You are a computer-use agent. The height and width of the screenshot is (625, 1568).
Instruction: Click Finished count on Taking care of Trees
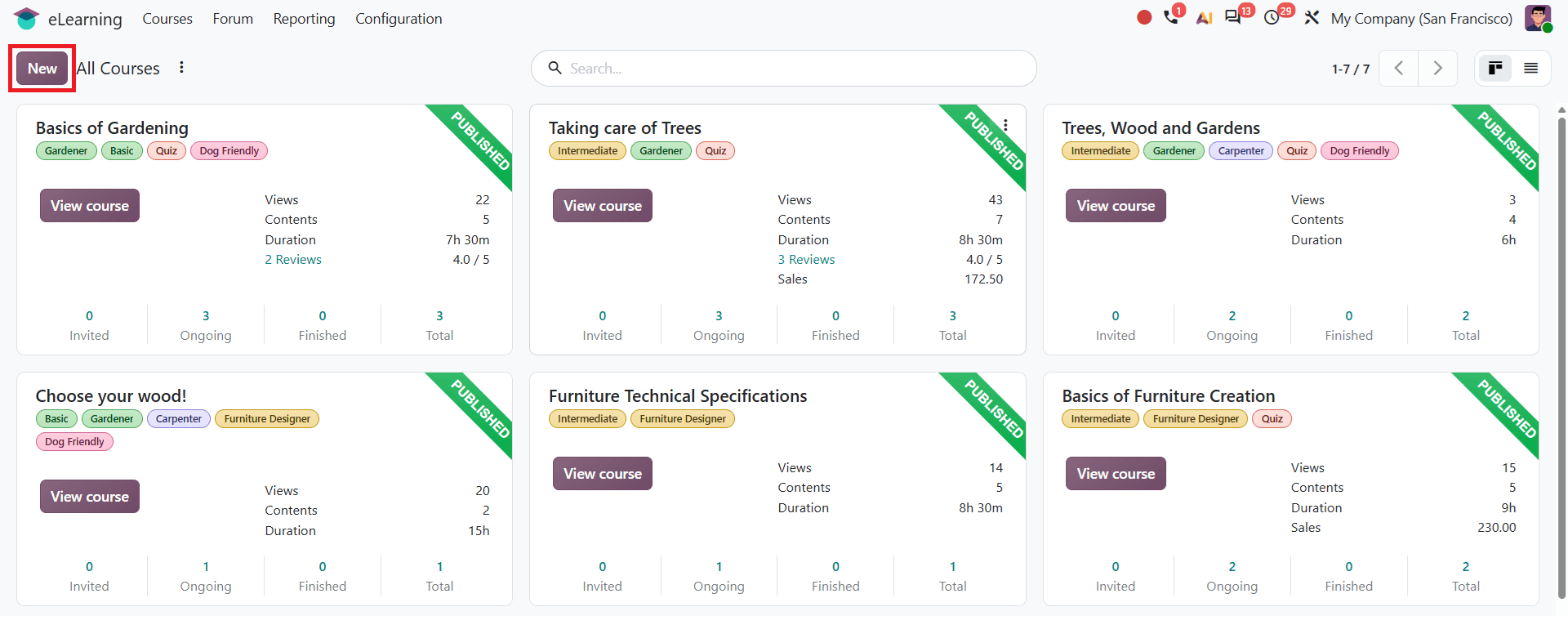tap(835, 325)
